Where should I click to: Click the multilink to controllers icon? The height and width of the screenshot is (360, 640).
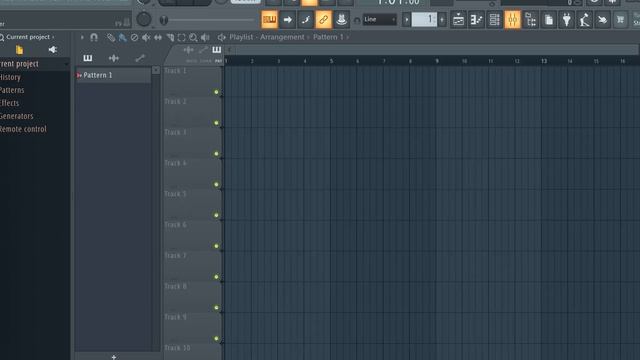coord(341,20)
